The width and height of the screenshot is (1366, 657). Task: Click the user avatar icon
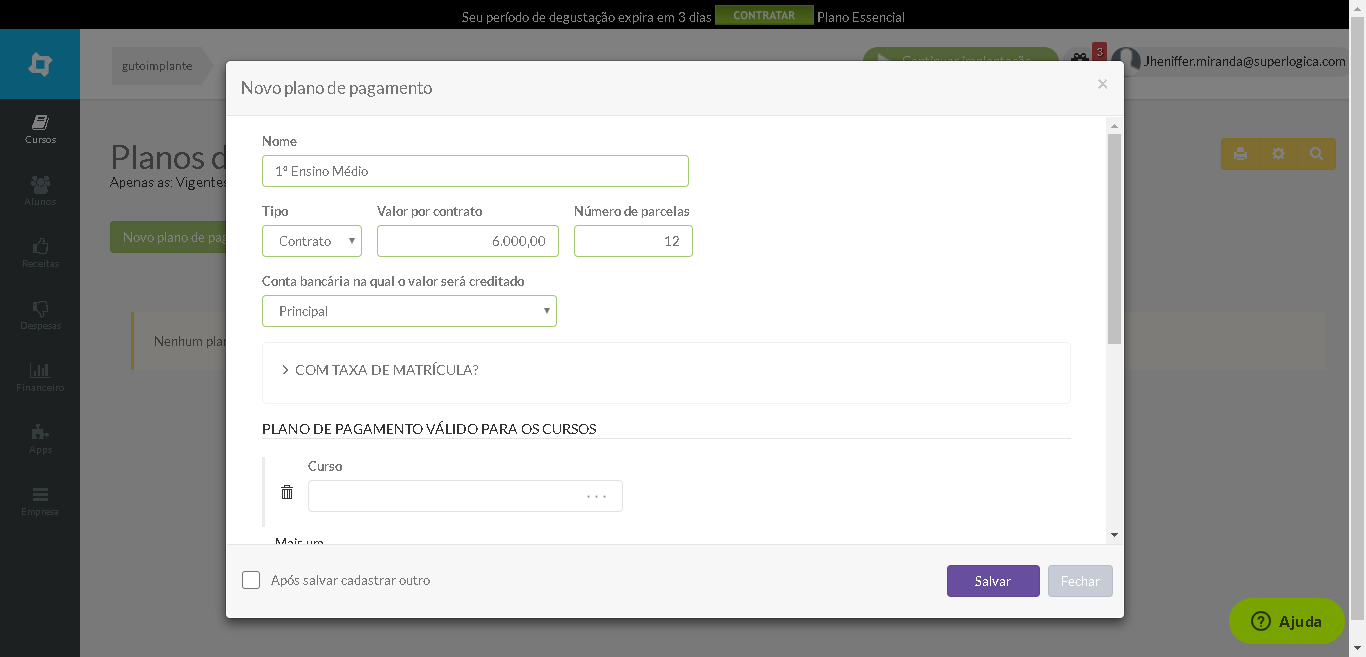point(1126,60)
